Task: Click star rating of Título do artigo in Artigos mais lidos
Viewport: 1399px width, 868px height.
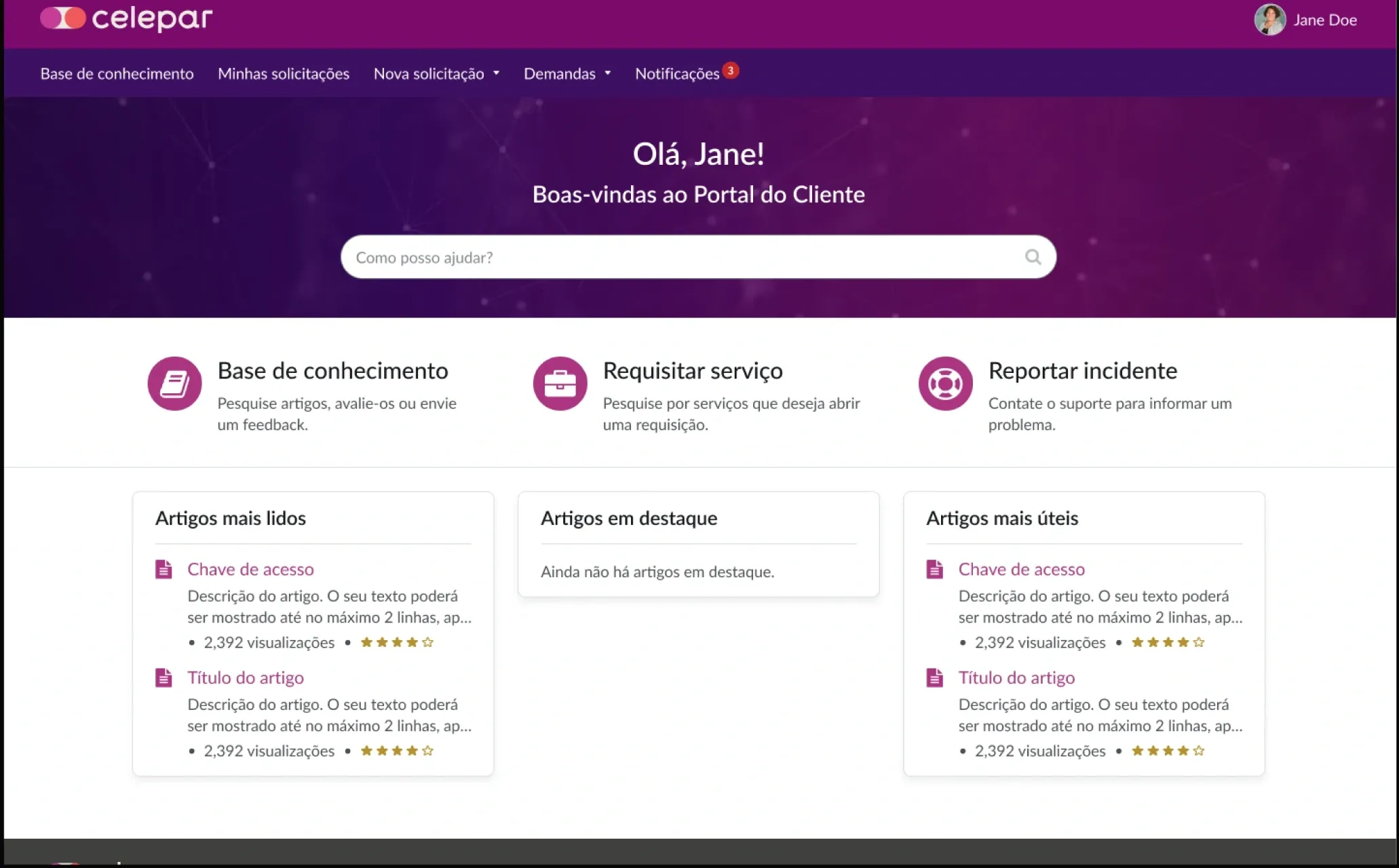Action: (x=397, y=751)
